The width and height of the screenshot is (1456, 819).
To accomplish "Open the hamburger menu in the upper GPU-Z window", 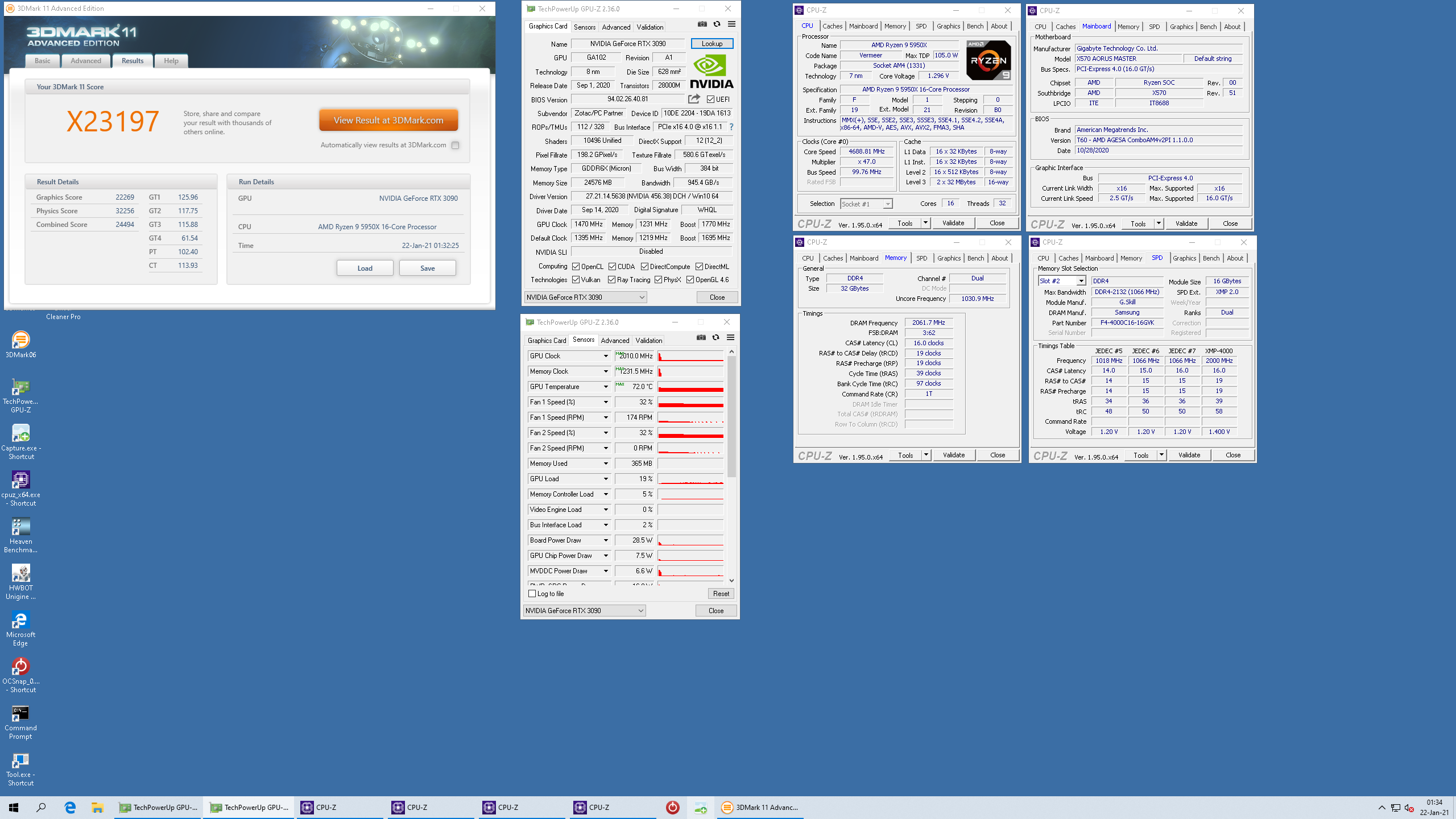I will [x=731, y=24].
